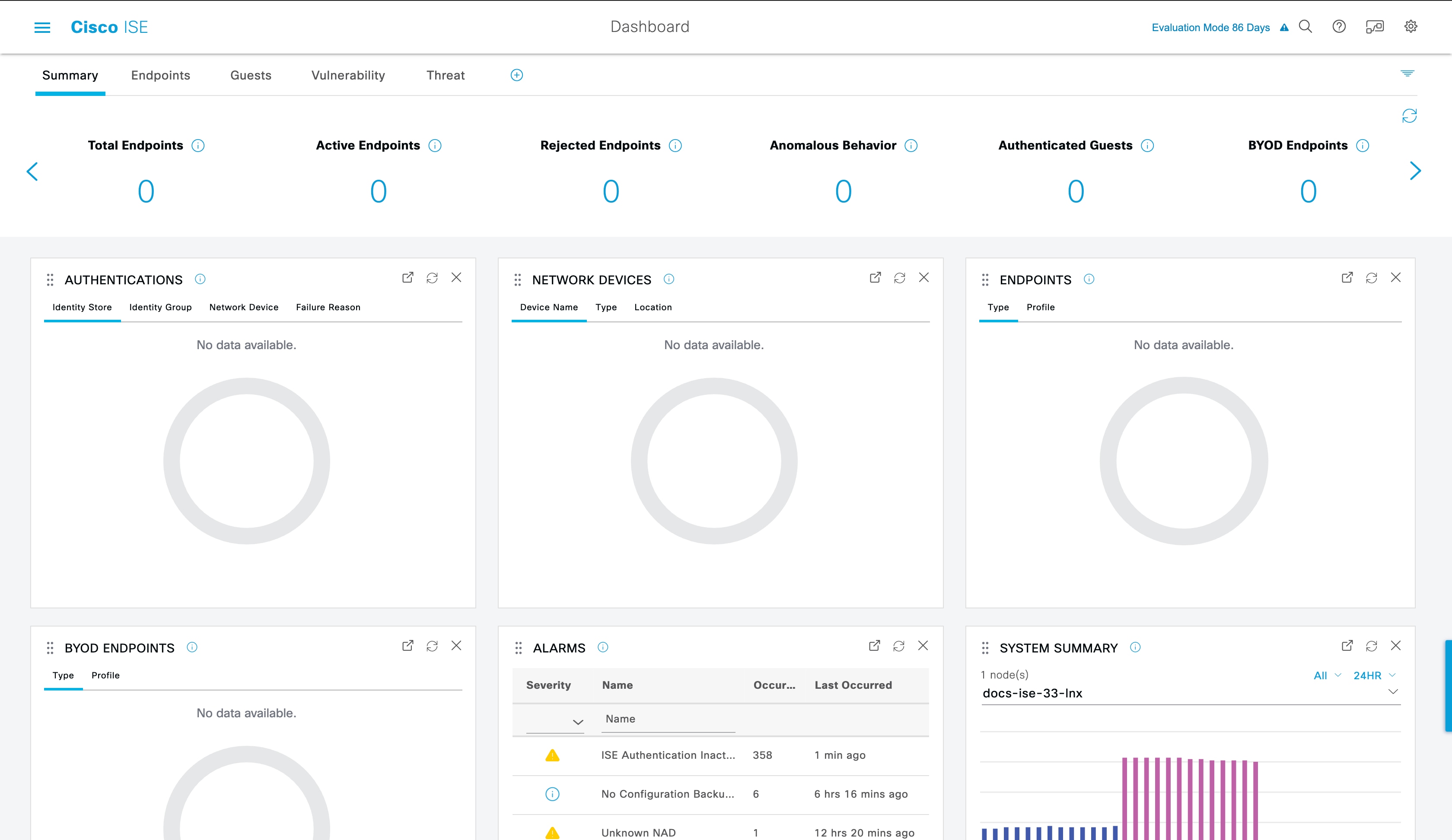Open the settings gear

[1411, 26]
